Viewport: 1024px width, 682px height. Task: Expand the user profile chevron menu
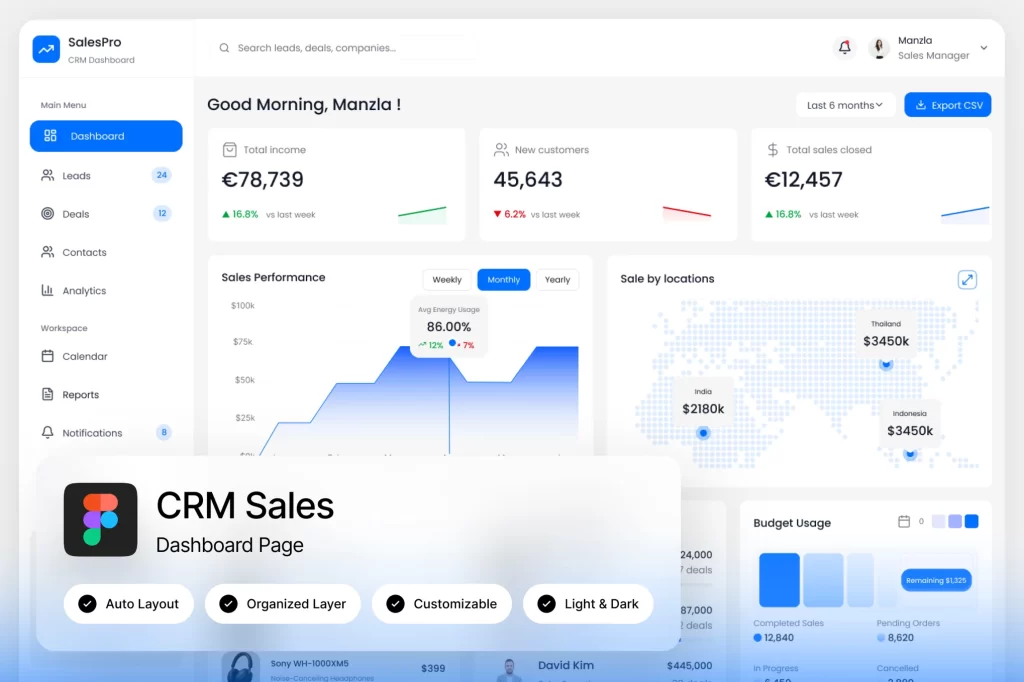click(x=984, y=48)
